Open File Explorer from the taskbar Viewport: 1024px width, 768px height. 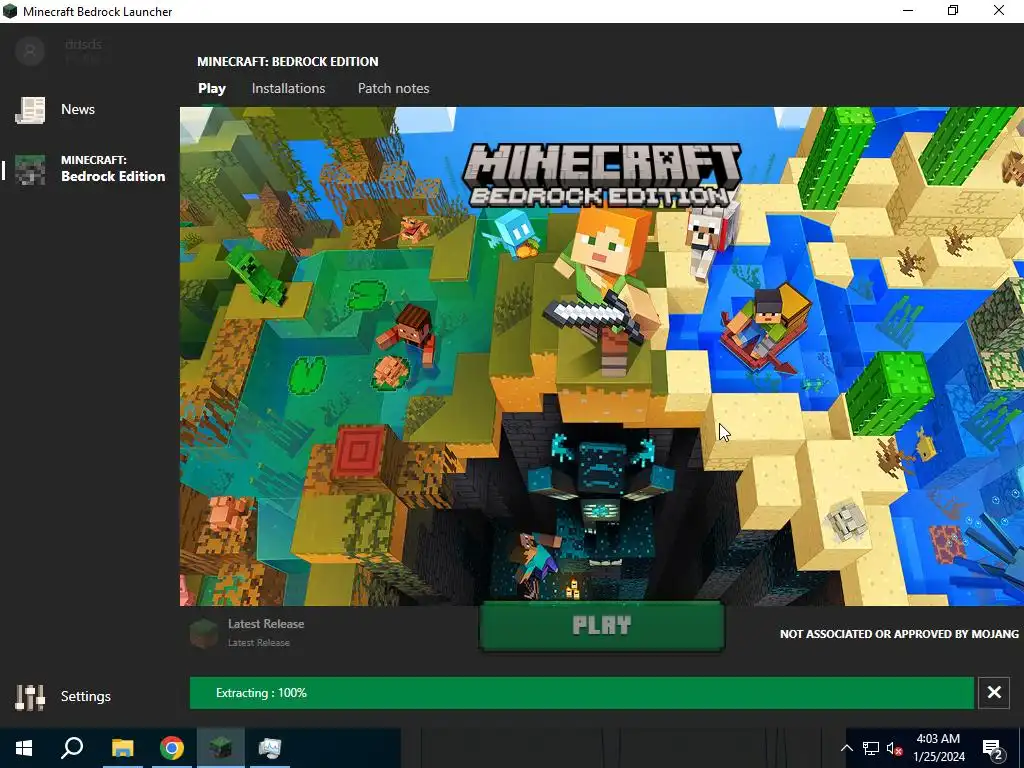tap(122, 748)
